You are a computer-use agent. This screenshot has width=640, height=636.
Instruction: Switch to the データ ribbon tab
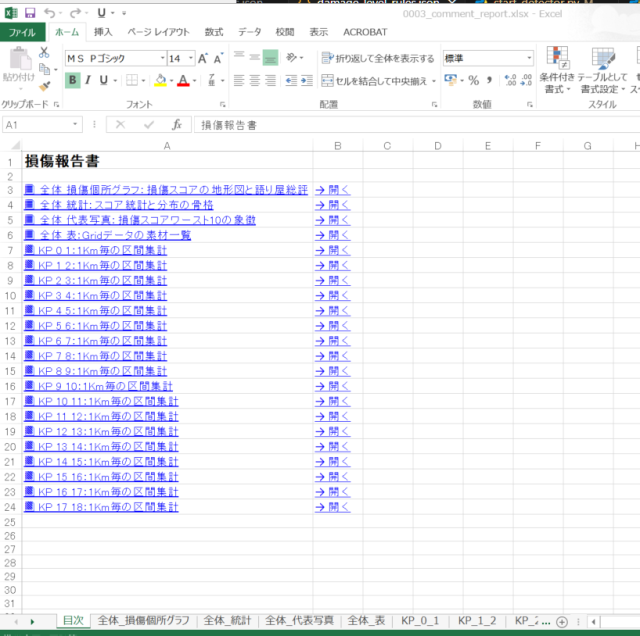coord(250,32)
